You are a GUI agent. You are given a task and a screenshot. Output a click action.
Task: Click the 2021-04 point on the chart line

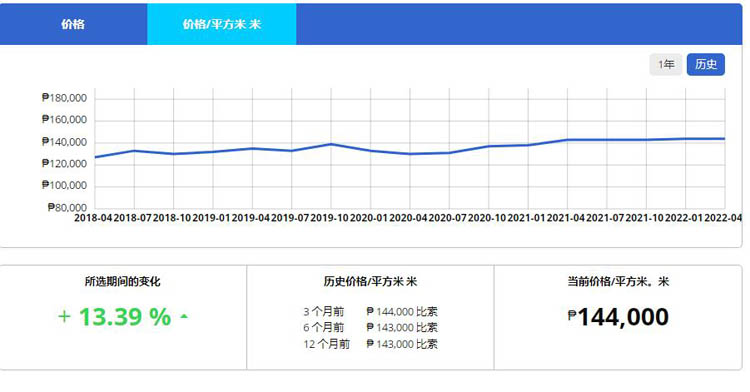567,140
